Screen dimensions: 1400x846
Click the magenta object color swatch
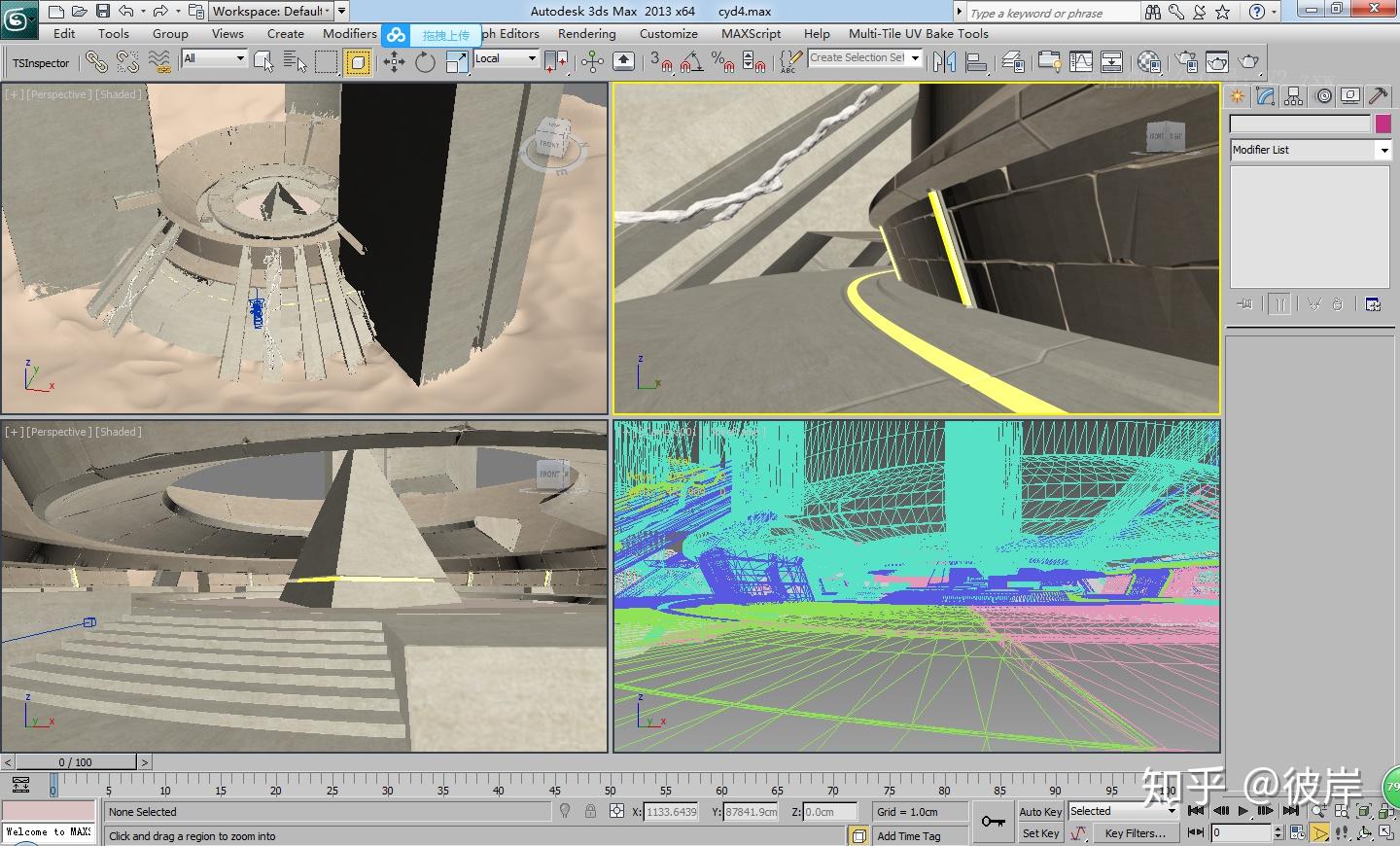[x=1382, y=123]
